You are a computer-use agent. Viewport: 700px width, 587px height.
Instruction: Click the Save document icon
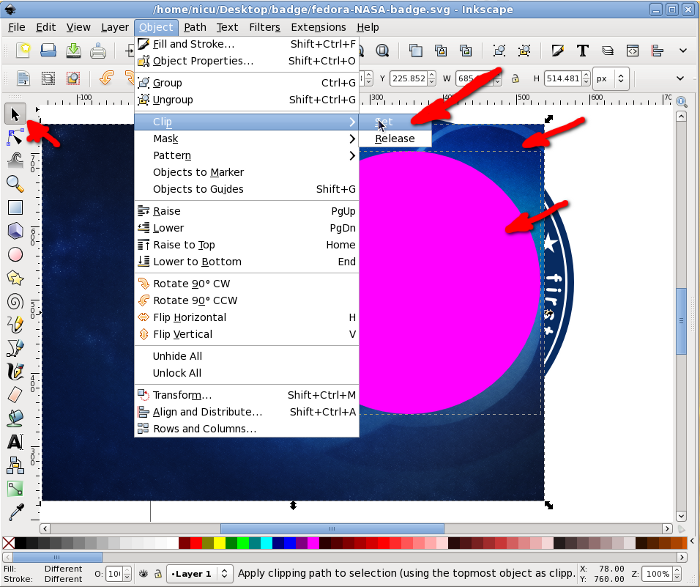coord(73,50)
